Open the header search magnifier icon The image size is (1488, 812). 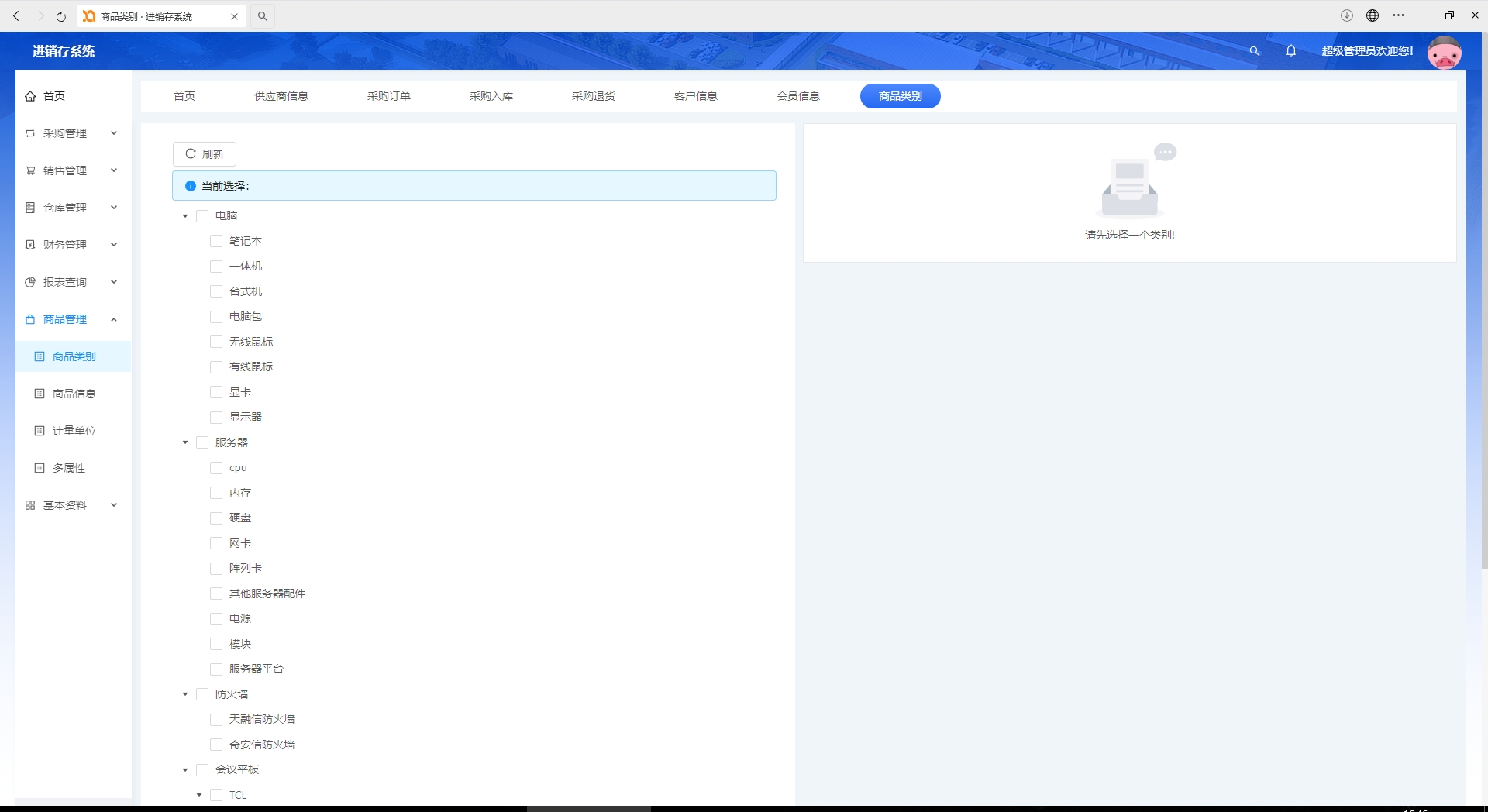coord(1254,51)
